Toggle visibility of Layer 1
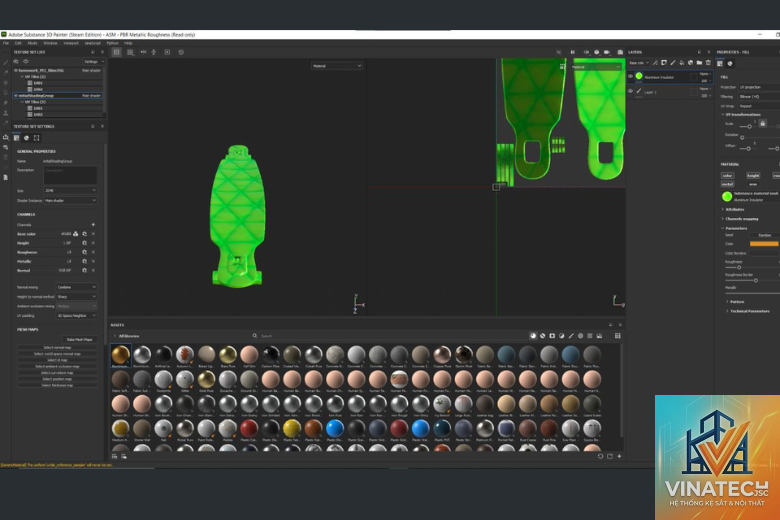 [x=630, y=91]
